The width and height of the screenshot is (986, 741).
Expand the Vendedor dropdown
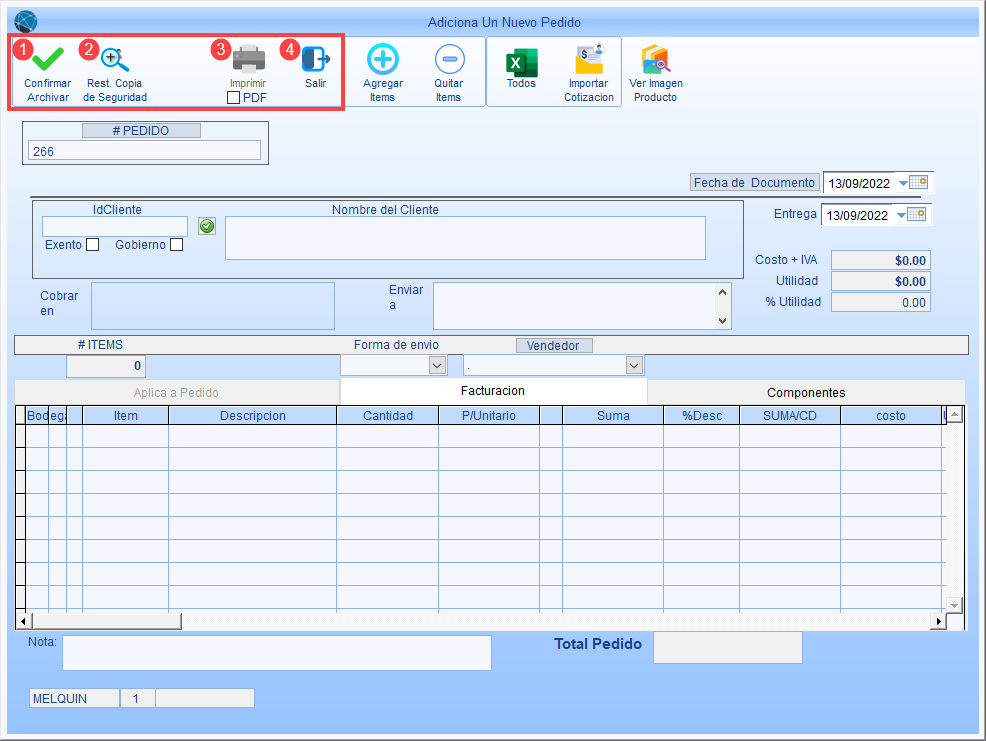tap(634, 365)
